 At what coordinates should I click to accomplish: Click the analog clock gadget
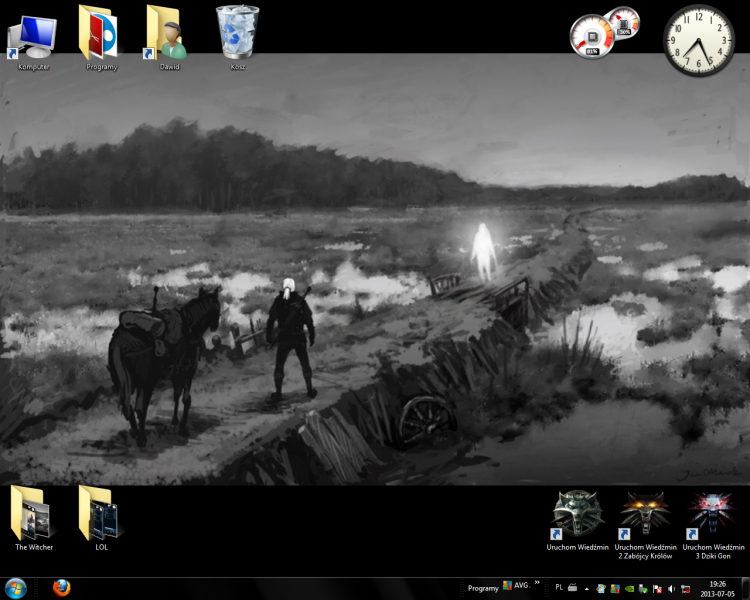pos(698,40)
